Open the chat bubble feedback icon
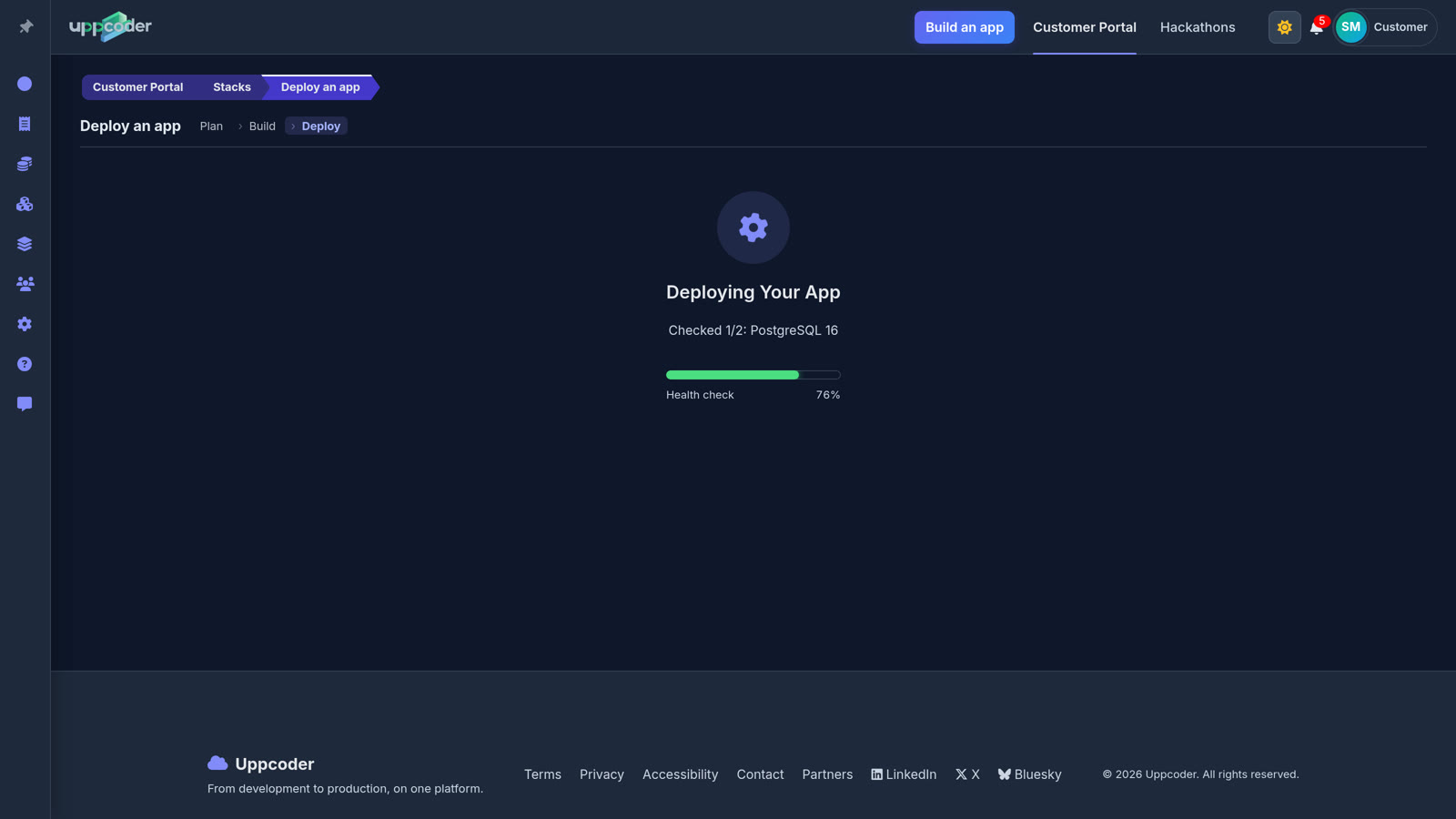The image size is (1456, 819). 25,404
